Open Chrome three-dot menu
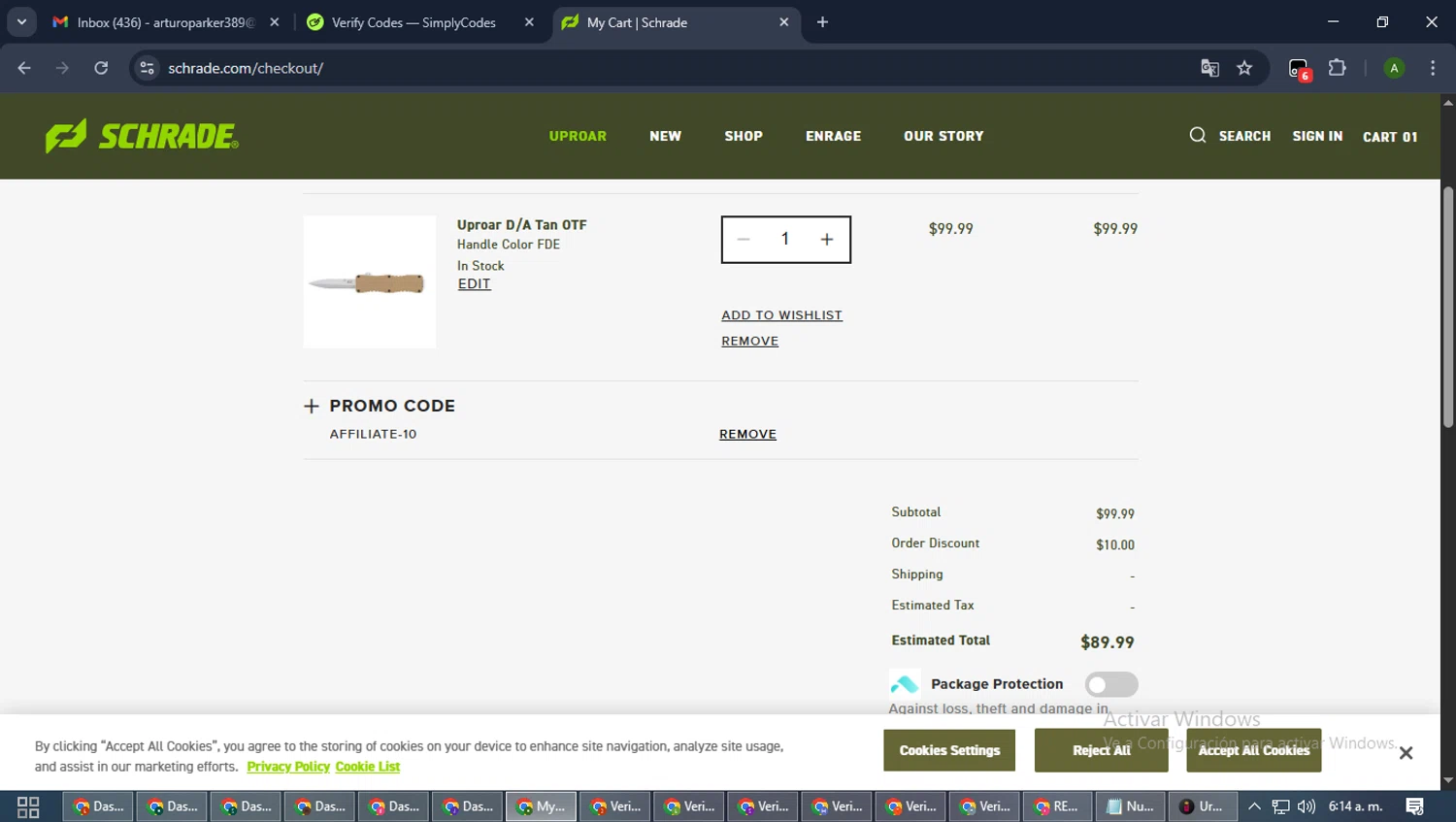This screenshot has height=822, width=1456. [1433, 68]
